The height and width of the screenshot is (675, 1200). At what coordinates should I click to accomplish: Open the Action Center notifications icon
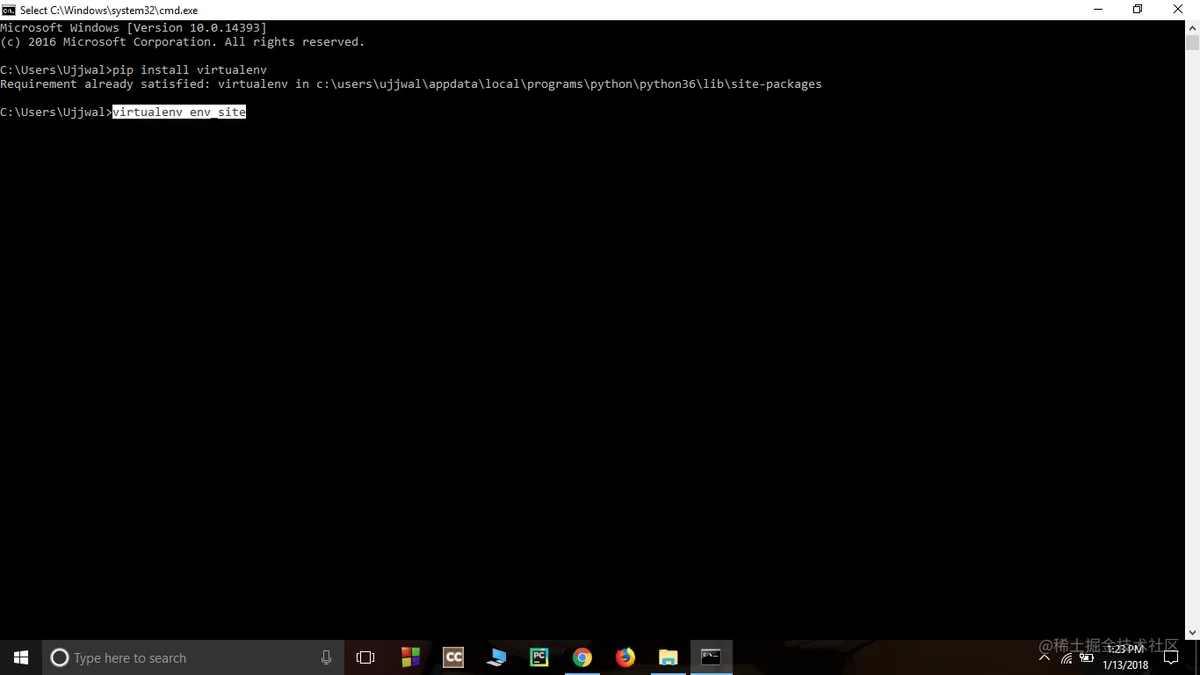[1171, 658]
